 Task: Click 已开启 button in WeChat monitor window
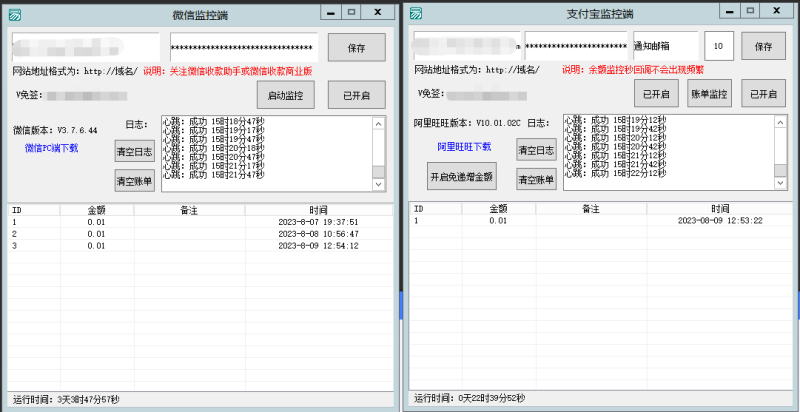[x=357, y=95]
